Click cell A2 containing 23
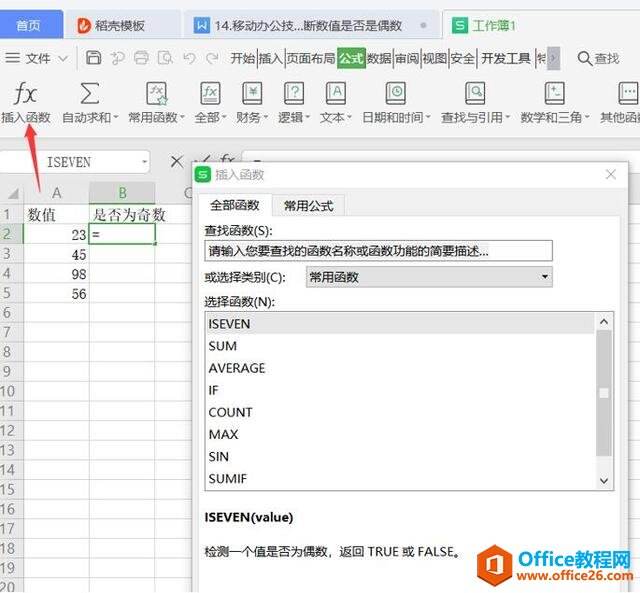The width and height of the screenshot is (640, 593). (56, 234)
